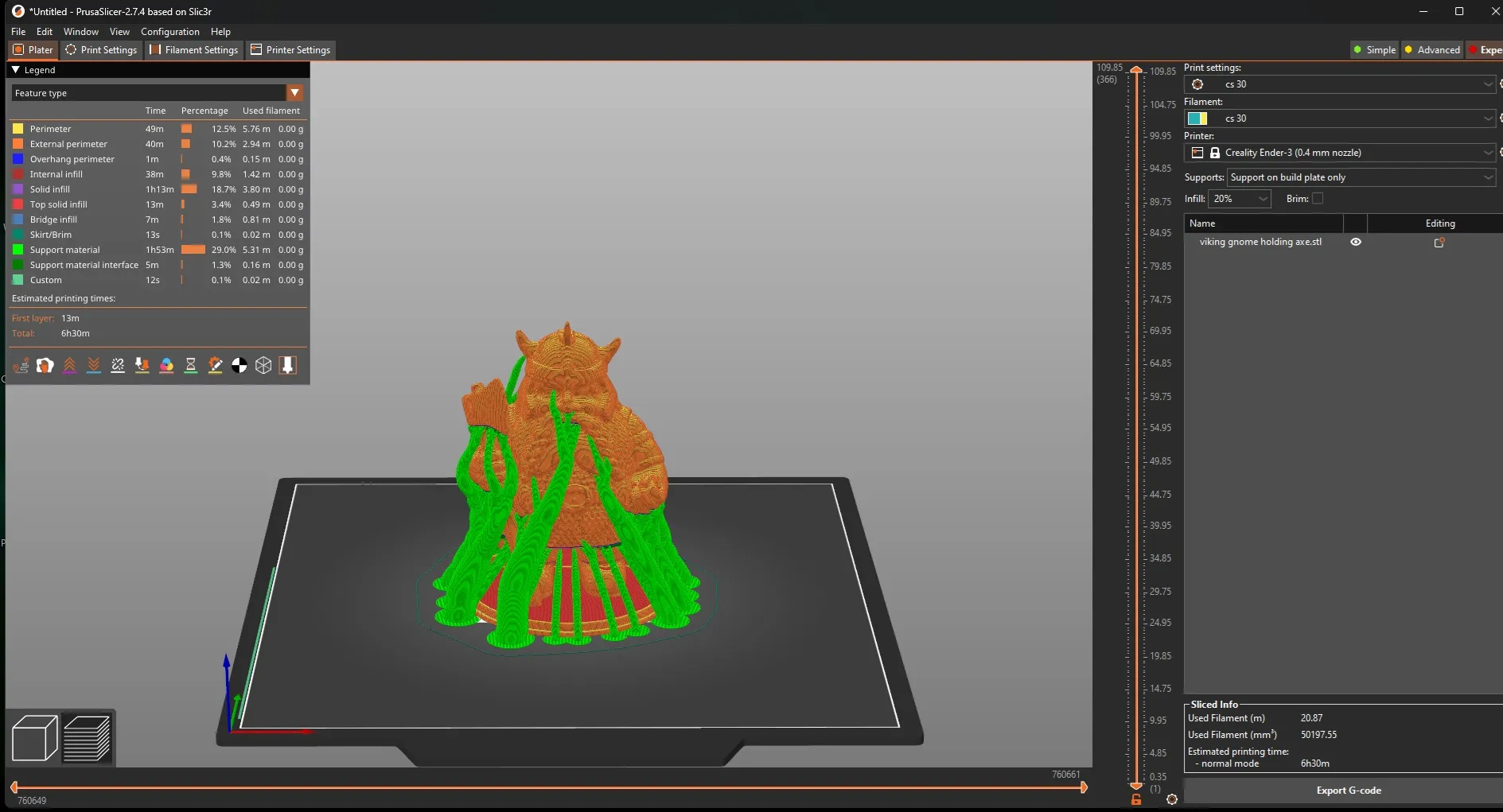Click the vertical layer slider top handle
Image resolution: width=1503 pixels, height=812 pixels.
(x=1136, y=71)
